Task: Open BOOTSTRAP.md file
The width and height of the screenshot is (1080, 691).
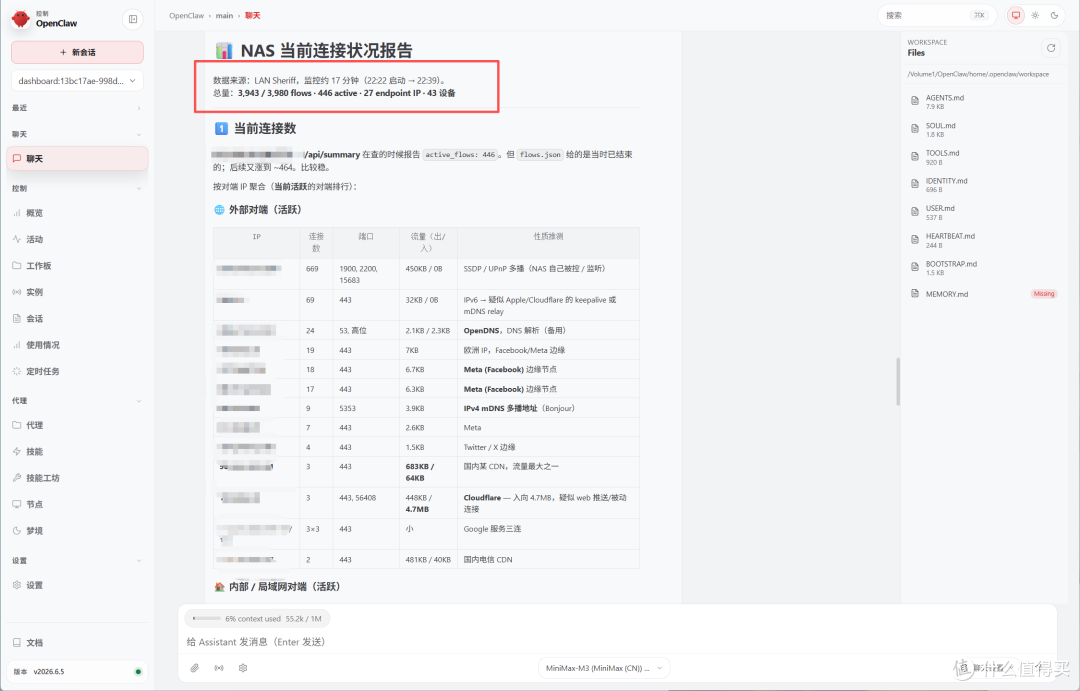Action: click(x=984, y=267)
